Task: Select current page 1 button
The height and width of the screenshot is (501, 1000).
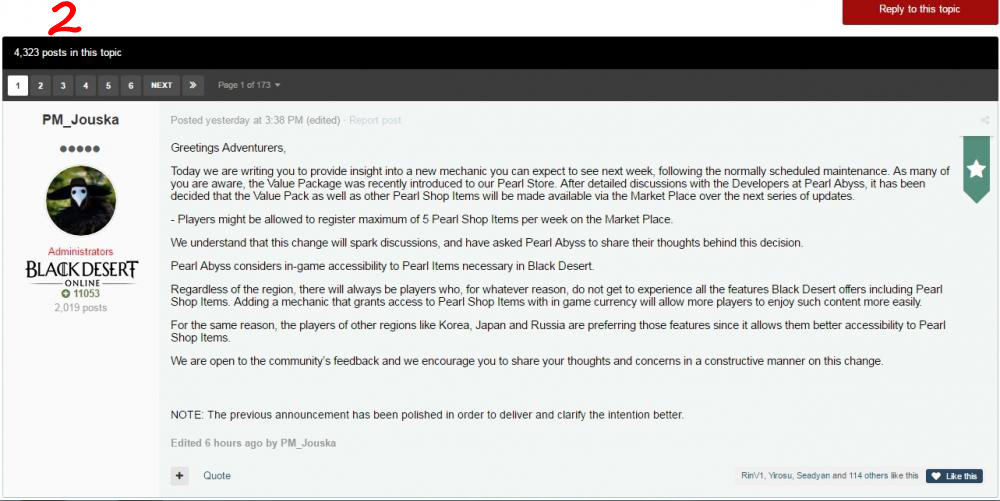Action: [x=18, y=85]
